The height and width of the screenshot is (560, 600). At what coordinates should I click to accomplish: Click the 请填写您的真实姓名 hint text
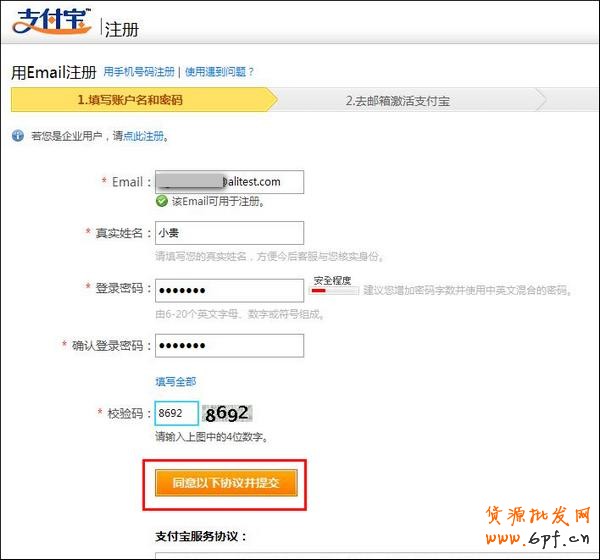pos(269,256)
